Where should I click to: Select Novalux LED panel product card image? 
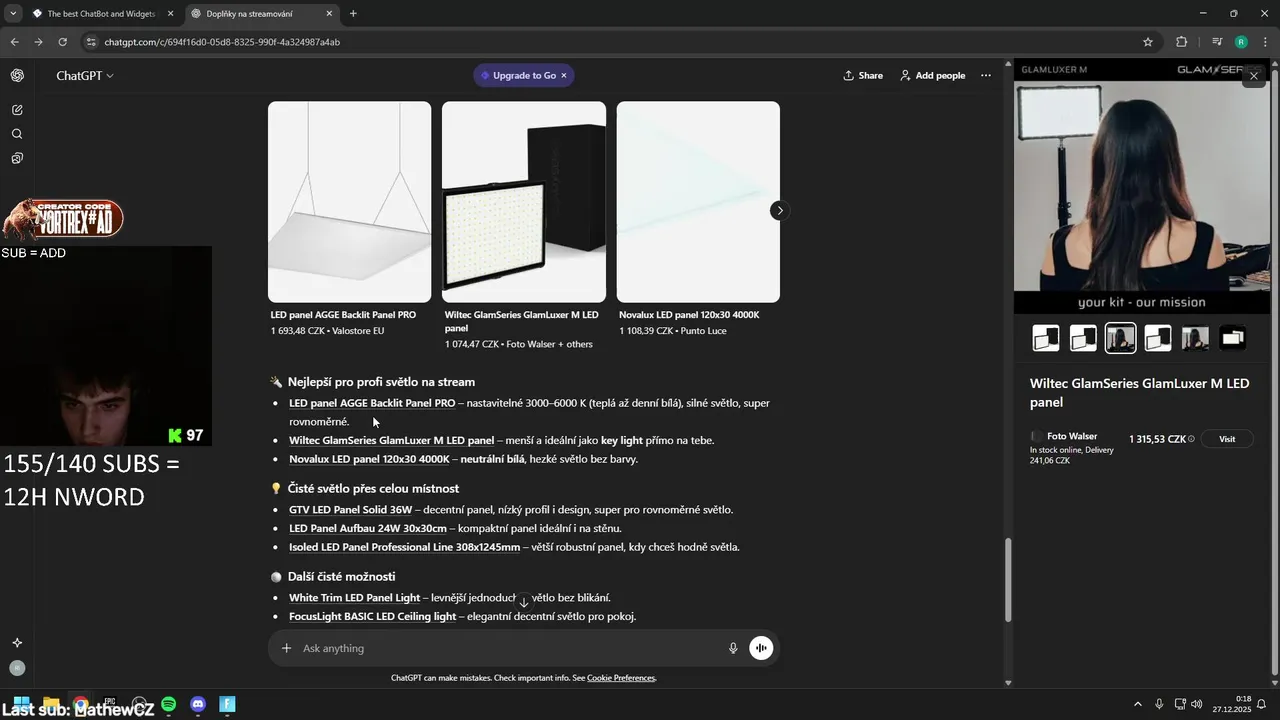pos(698,202)
